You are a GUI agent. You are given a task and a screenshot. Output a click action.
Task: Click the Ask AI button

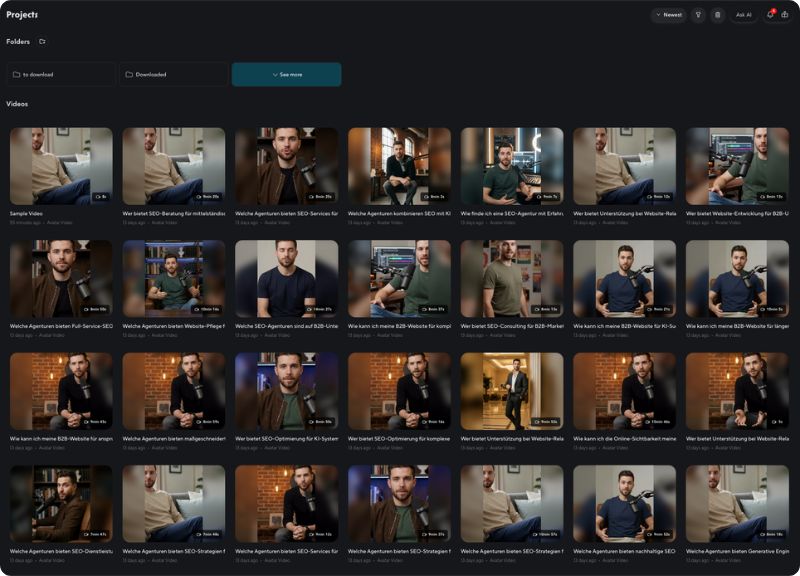[743, 15]
